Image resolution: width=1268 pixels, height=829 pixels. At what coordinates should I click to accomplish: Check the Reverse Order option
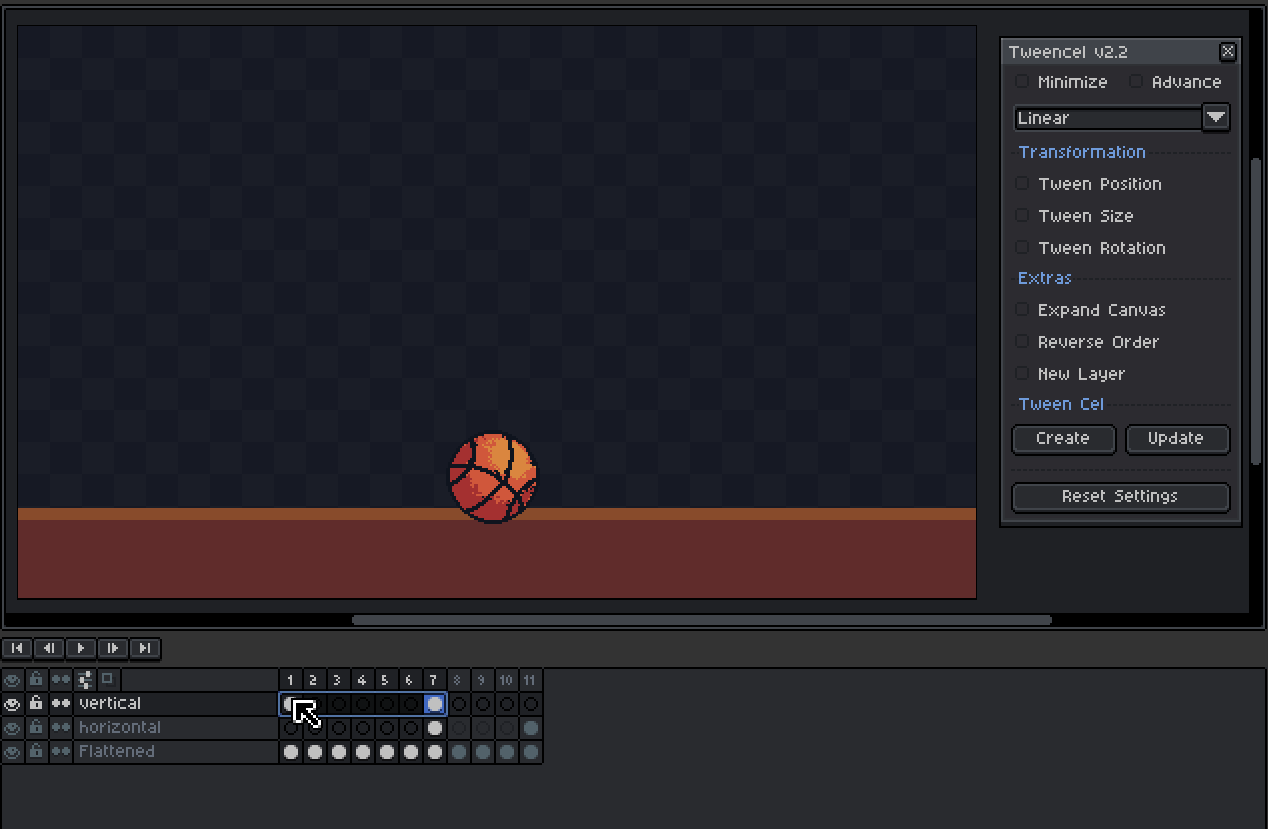[x=1022, y=342]
